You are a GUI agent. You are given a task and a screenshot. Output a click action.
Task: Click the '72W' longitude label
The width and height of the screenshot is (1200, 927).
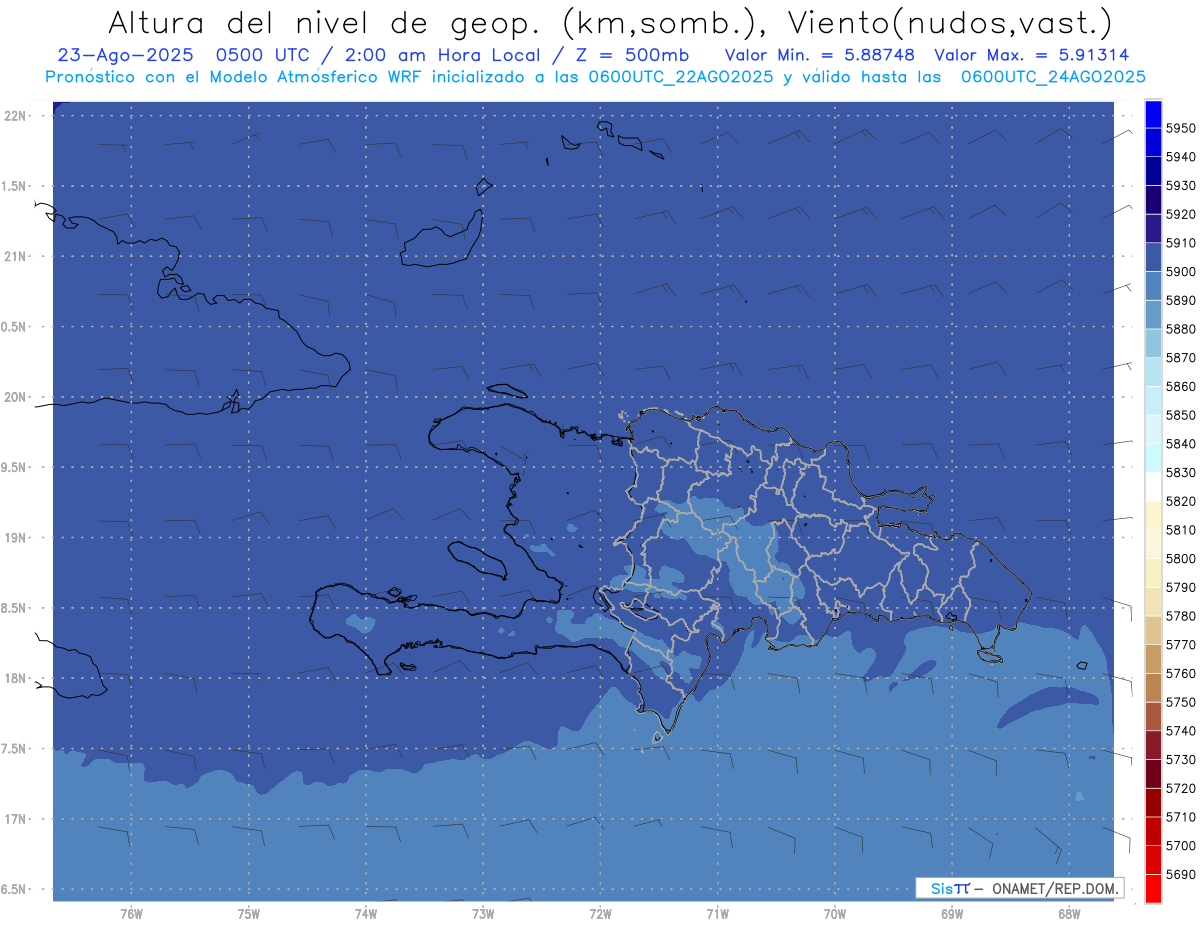tap(600, 914)
